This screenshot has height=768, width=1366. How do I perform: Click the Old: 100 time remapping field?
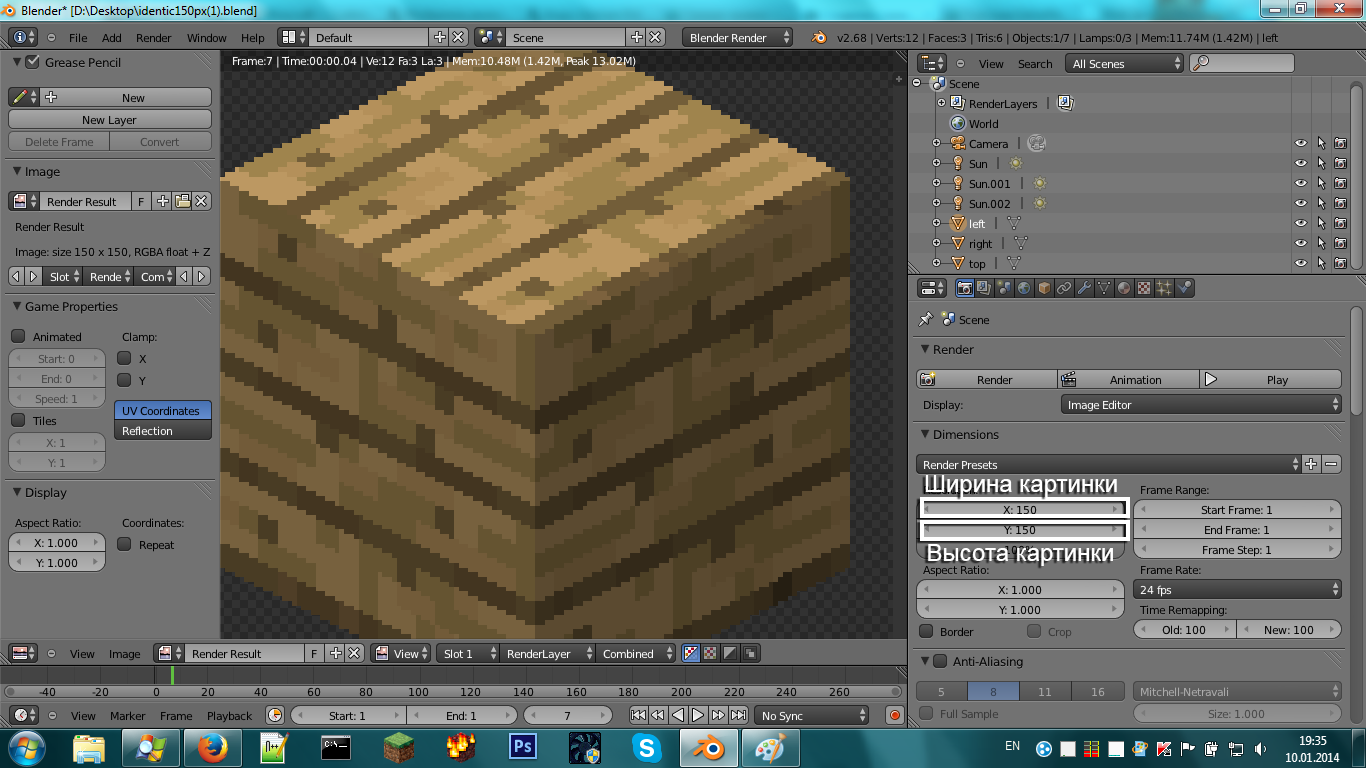(x=1185, y=629)
